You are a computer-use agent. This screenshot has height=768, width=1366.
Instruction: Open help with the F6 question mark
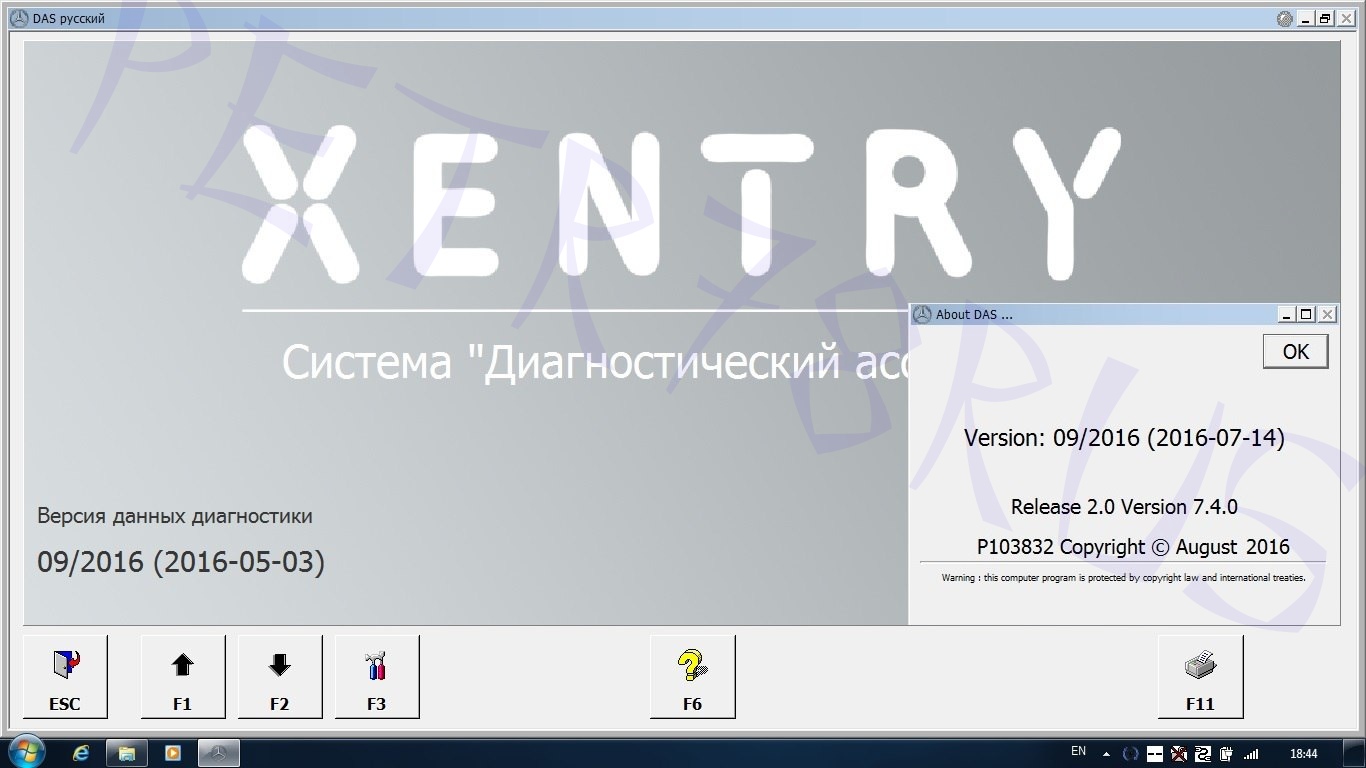pyautogui.click(x=693, y=677)
